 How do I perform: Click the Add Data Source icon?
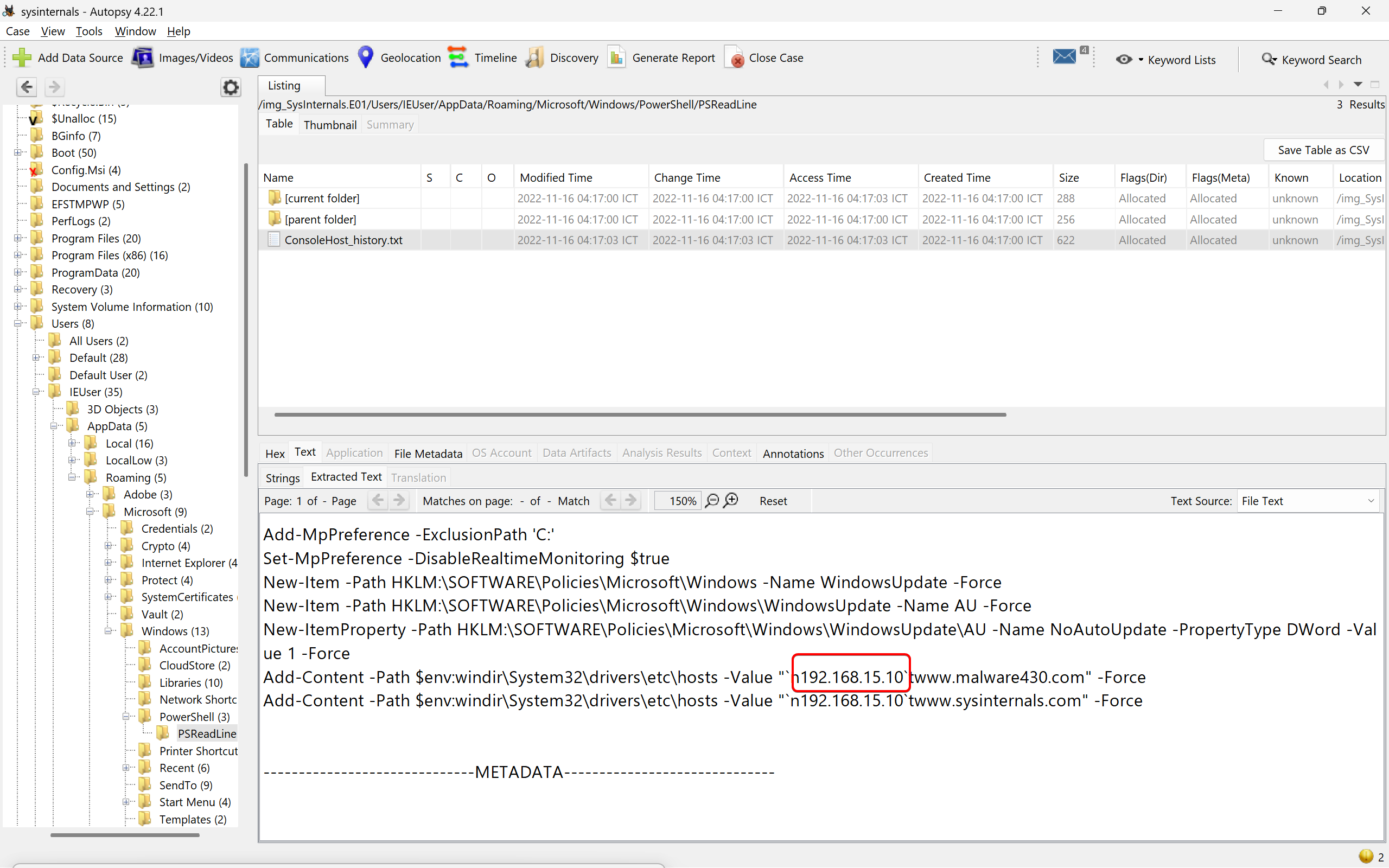click(22, 58)
